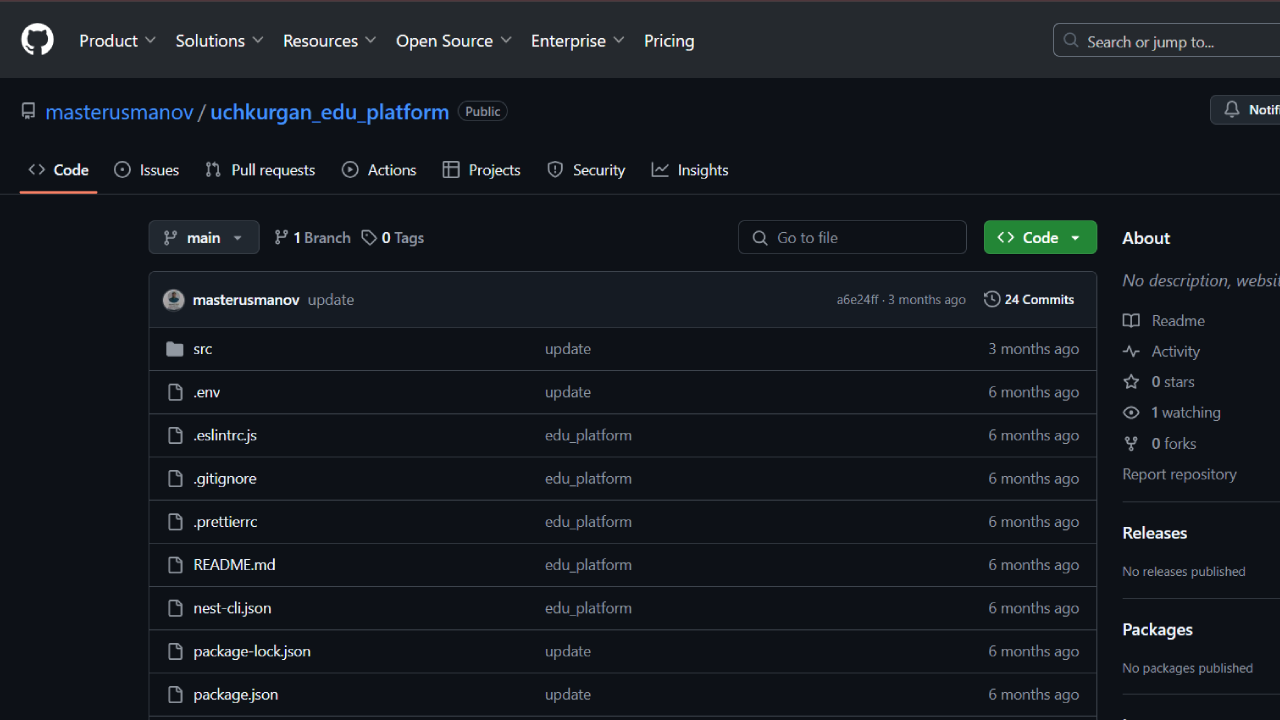Open the Pull requests tab
Screen dimensions: 1280x720
point(260,170)
